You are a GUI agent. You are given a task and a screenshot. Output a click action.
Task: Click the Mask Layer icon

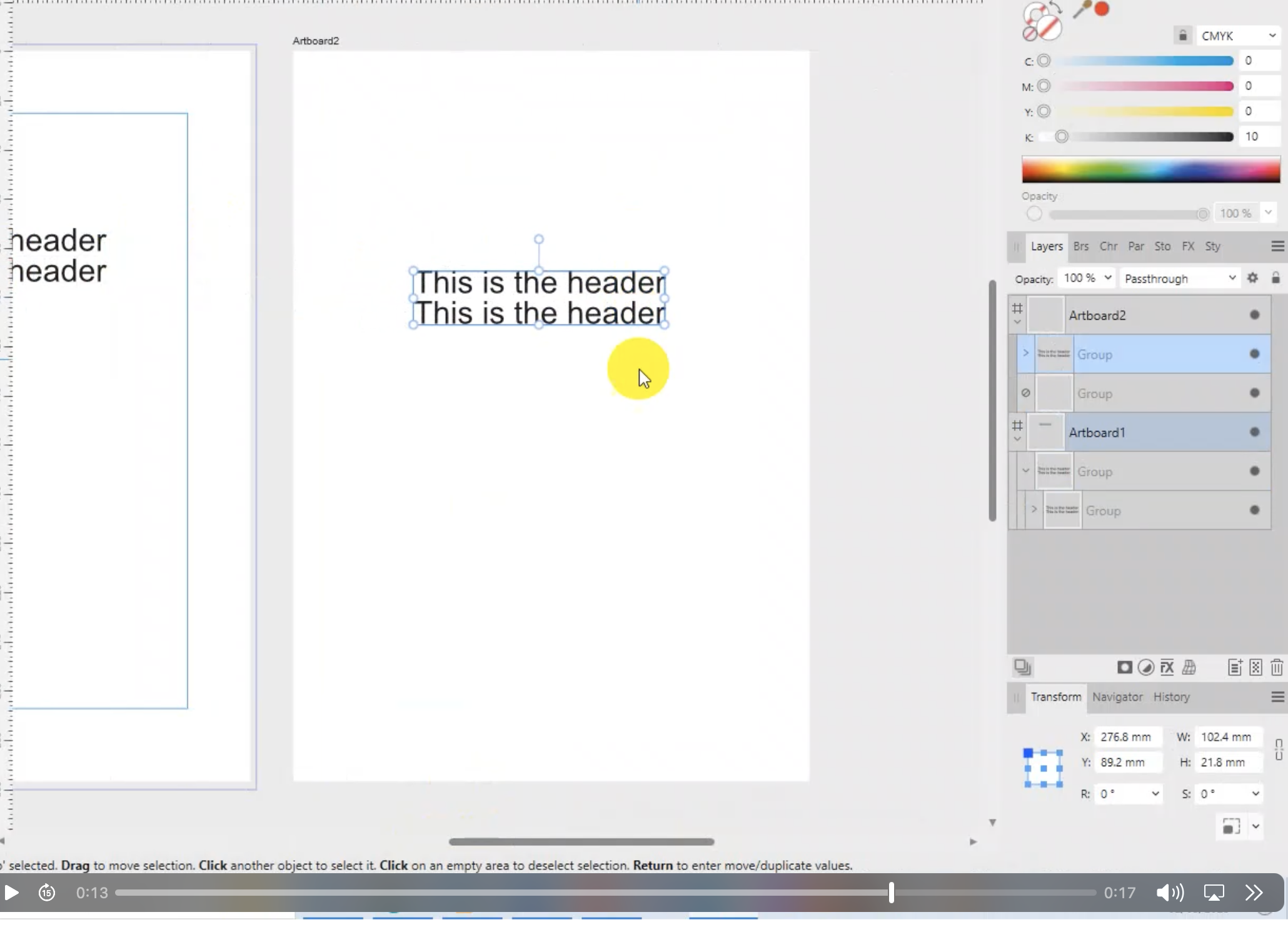[x=1124, y=667]
